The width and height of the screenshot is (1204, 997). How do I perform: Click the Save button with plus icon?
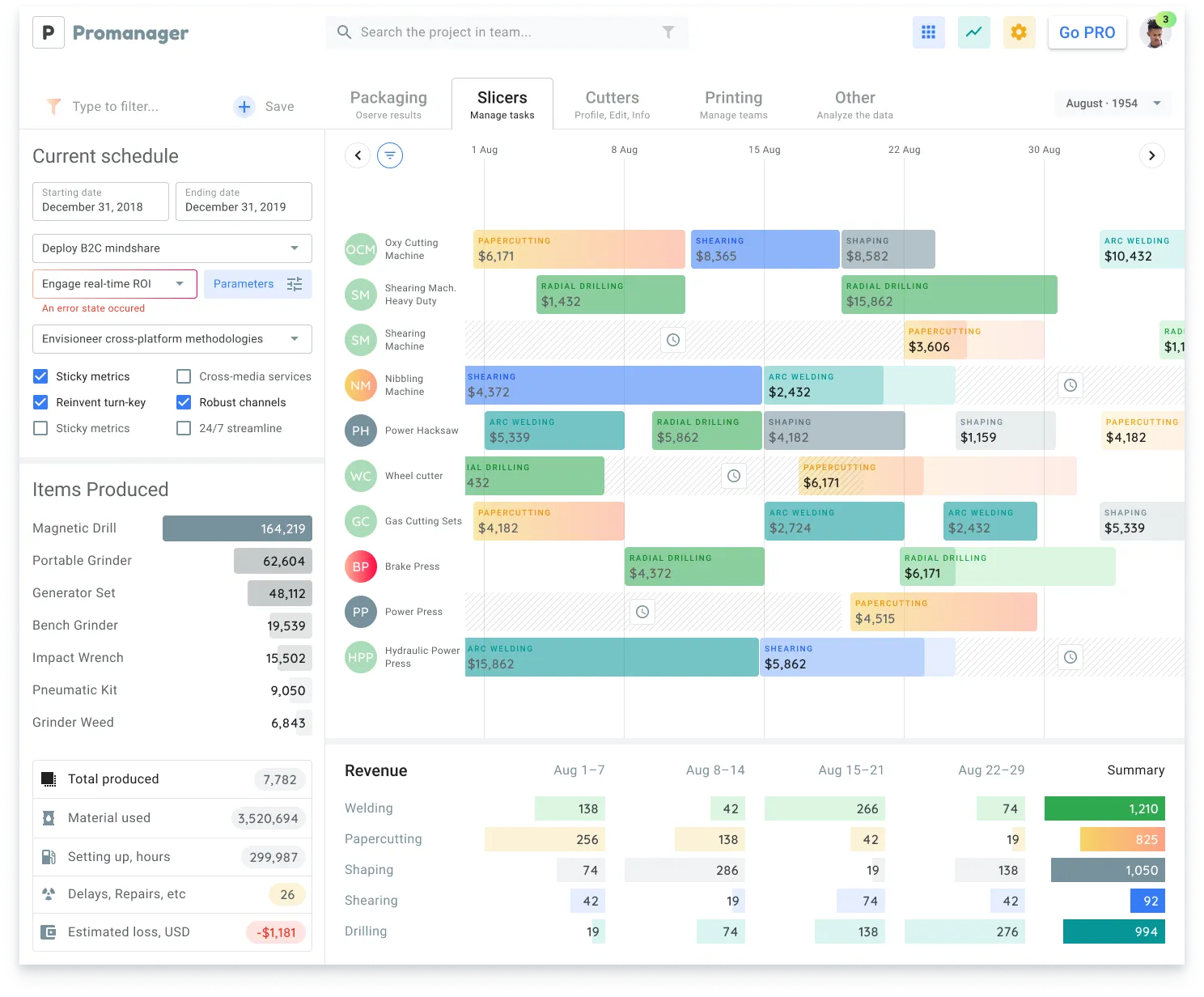tap(263, 106)
